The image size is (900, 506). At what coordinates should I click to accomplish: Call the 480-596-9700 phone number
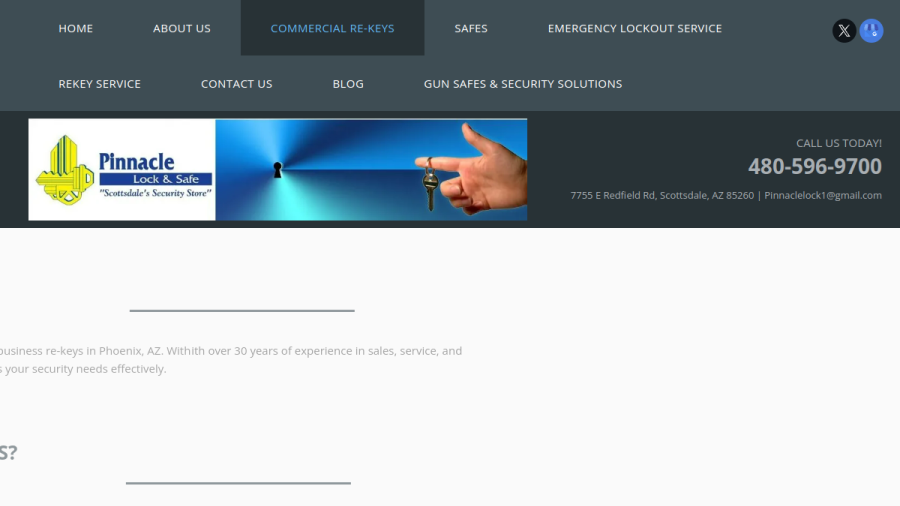click(x=814, y=166)
